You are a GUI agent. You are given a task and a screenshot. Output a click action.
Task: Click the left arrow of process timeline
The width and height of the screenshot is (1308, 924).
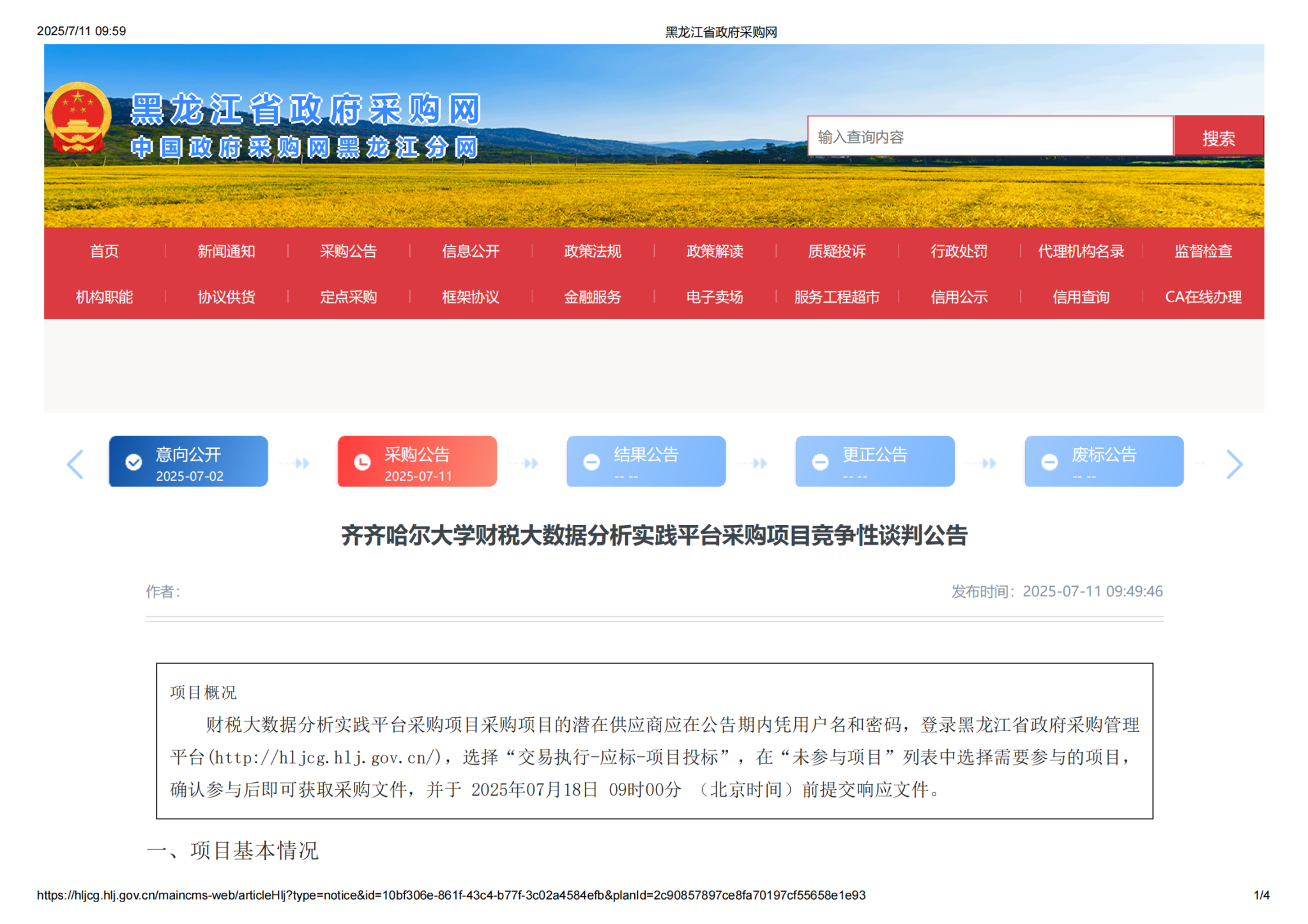[75, 464]
